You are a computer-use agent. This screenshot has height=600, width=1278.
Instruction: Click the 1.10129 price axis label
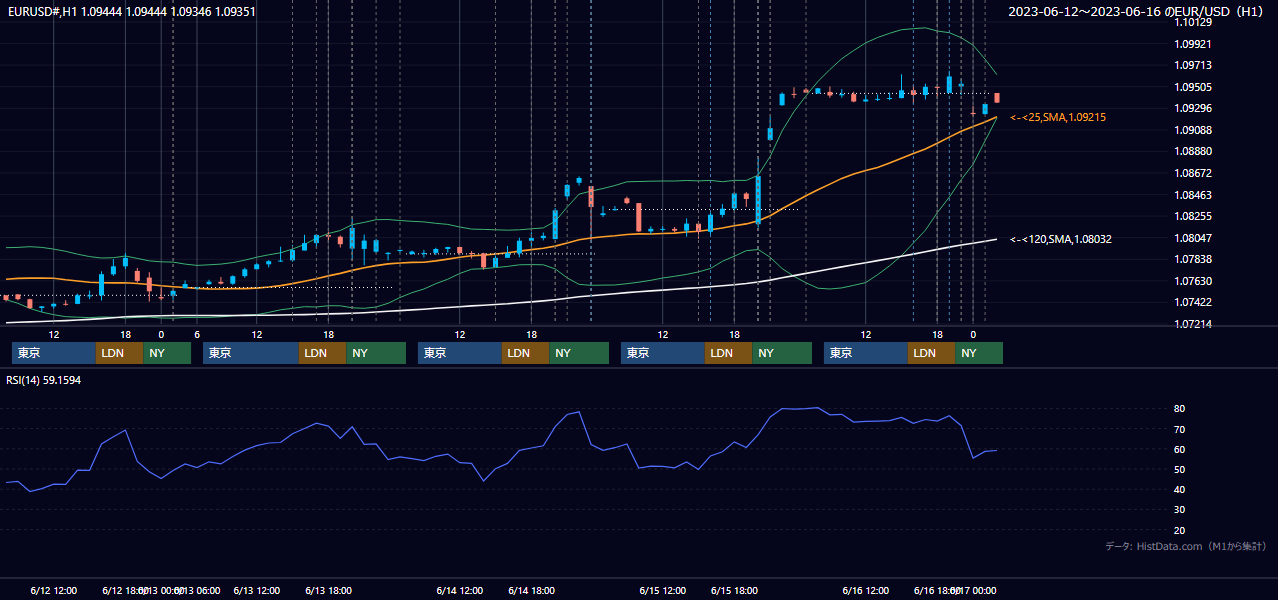(x=1194, y=22)
